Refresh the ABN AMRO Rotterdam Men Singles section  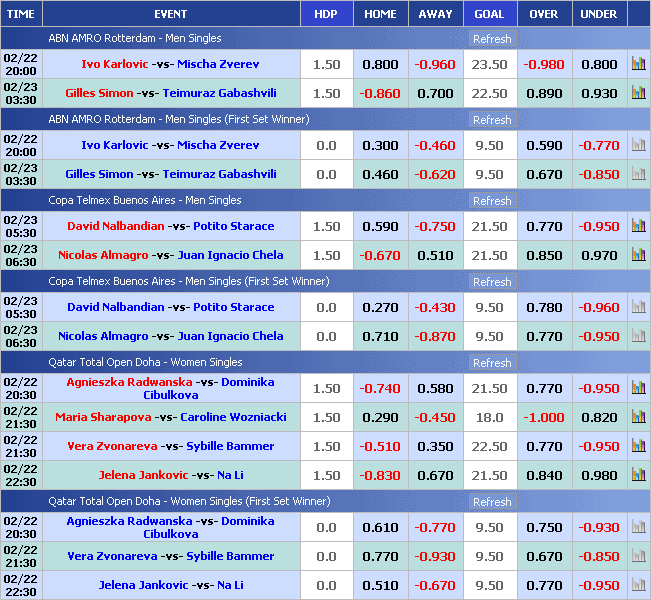coord(491,39)
